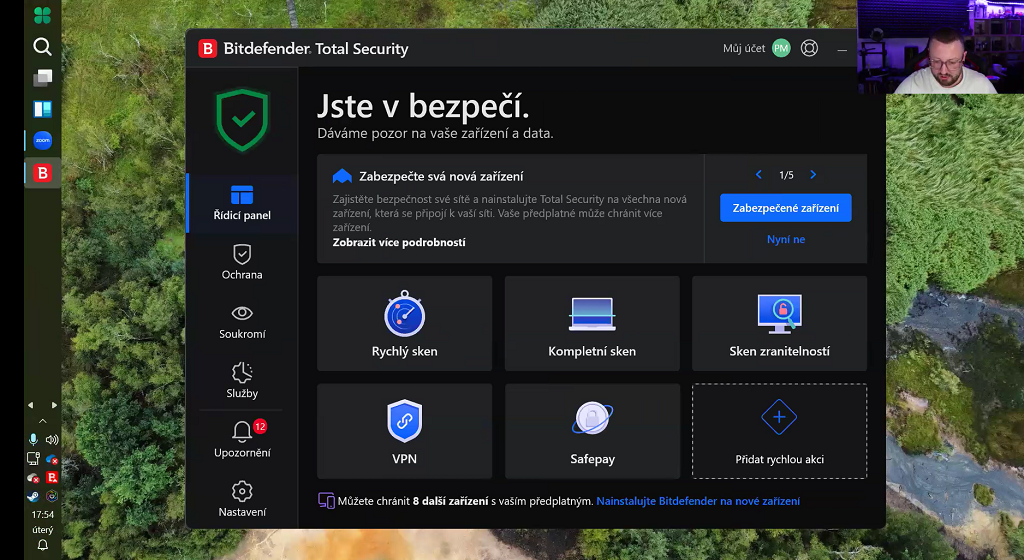Click the blue OneDrive tray icon with error

tap(52, 459)
